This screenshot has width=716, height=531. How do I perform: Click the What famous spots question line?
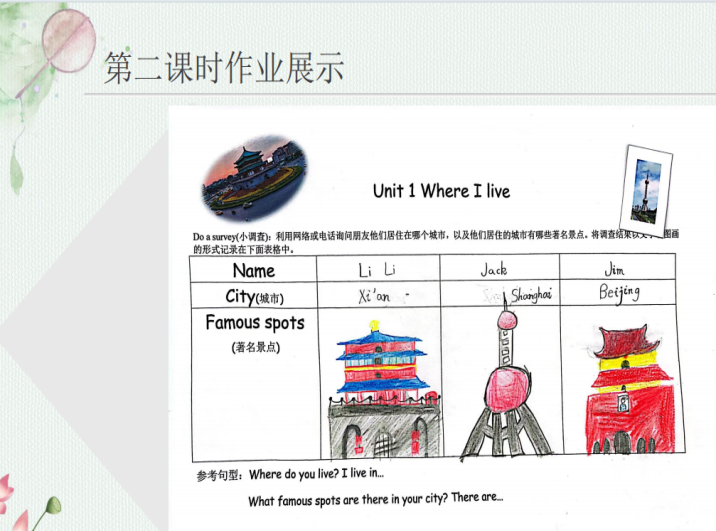click(375, 499)
